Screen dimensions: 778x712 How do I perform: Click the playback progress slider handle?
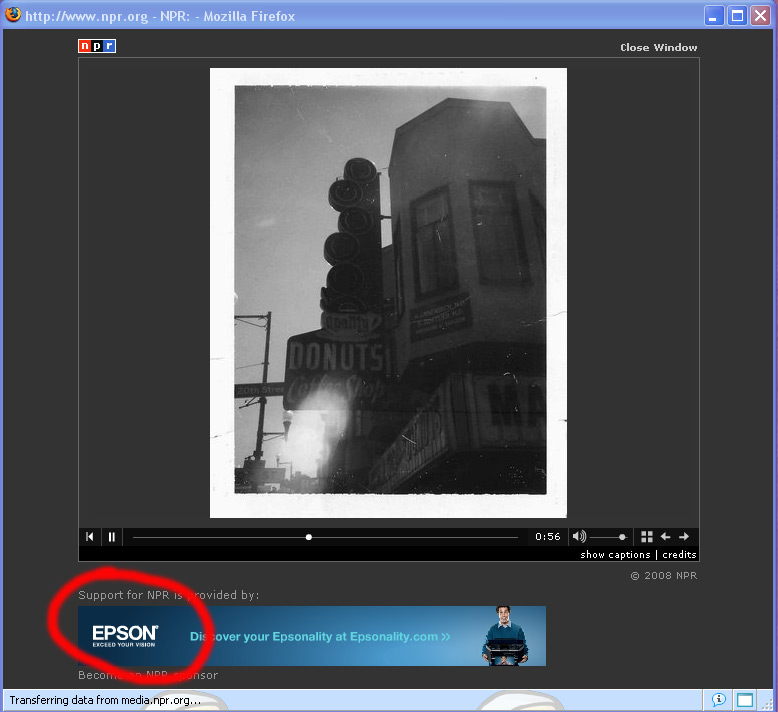309,537
